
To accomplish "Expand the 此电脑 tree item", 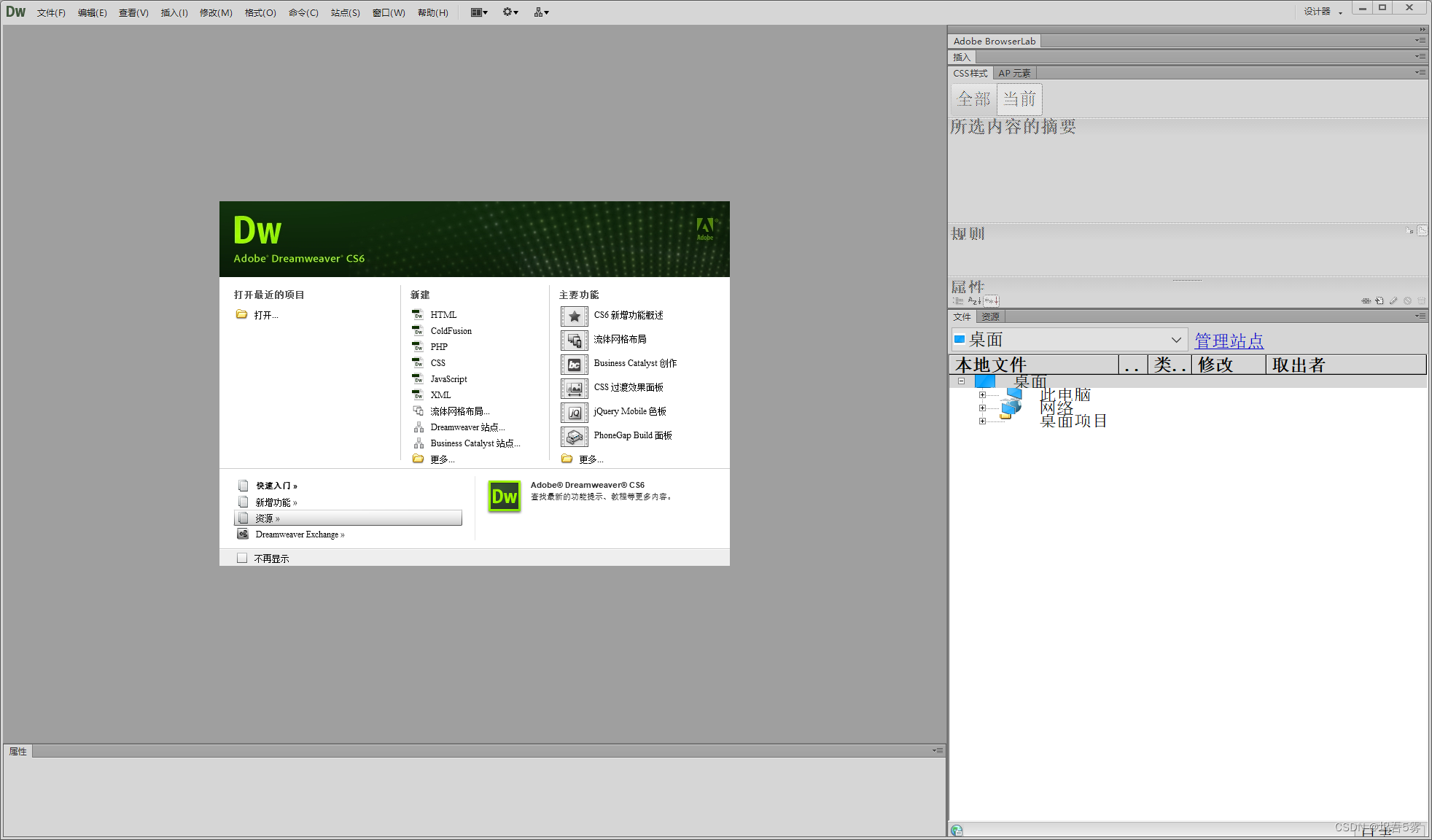I will pyautogui.click(x=983, y=394).
